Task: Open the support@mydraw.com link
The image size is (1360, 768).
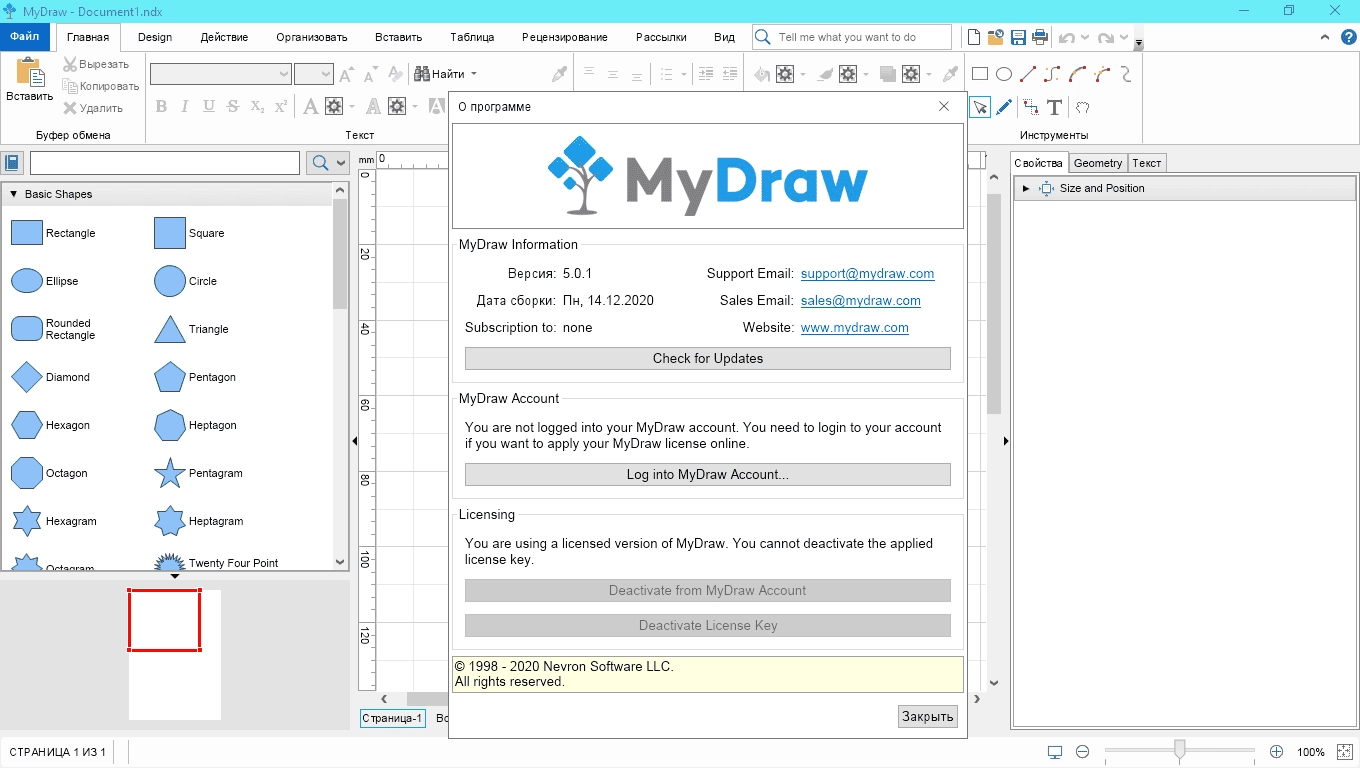Action: click(x=867, y=273)
